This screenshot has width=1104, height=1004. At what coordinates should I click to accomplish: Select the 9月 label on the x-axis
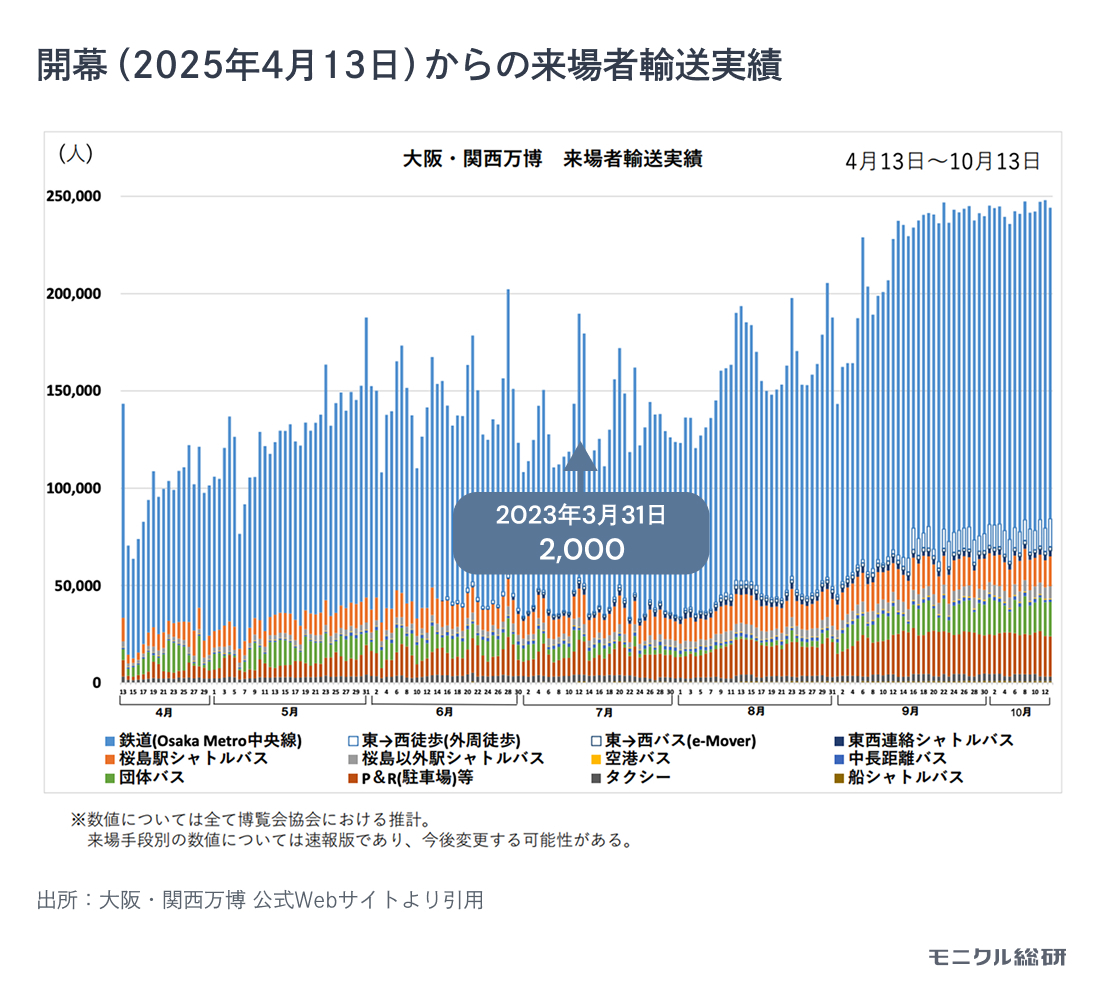point(911,712)
